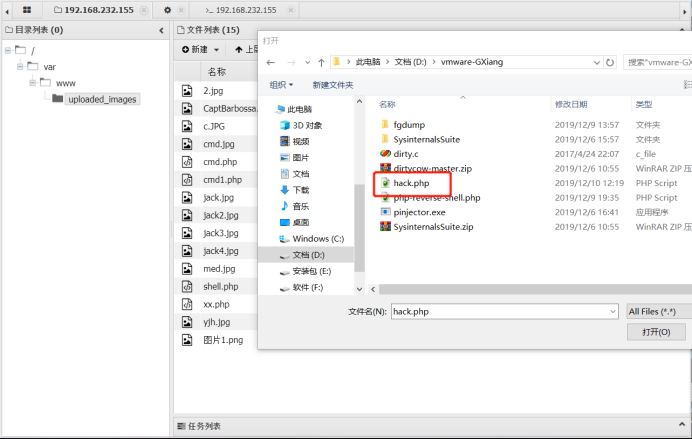Select 此电脑 in the navigation pane
692x439 pixels.
[300, 109]
